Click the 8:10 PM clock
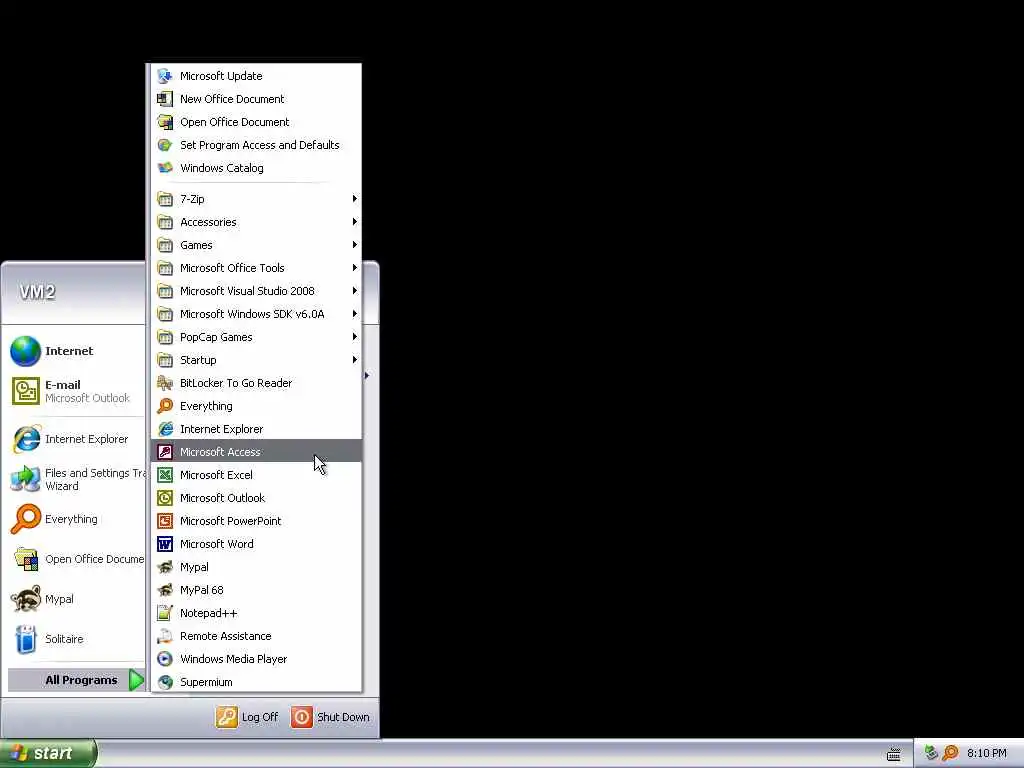Image resolution: width=1024 pixels, height=768 pixels. [987, 753]
